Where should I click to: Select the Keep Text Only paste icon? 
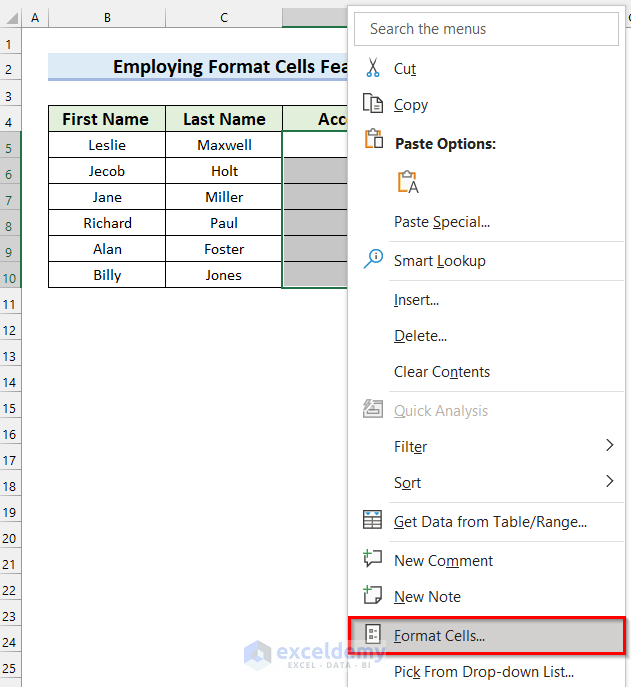(407, 182)
